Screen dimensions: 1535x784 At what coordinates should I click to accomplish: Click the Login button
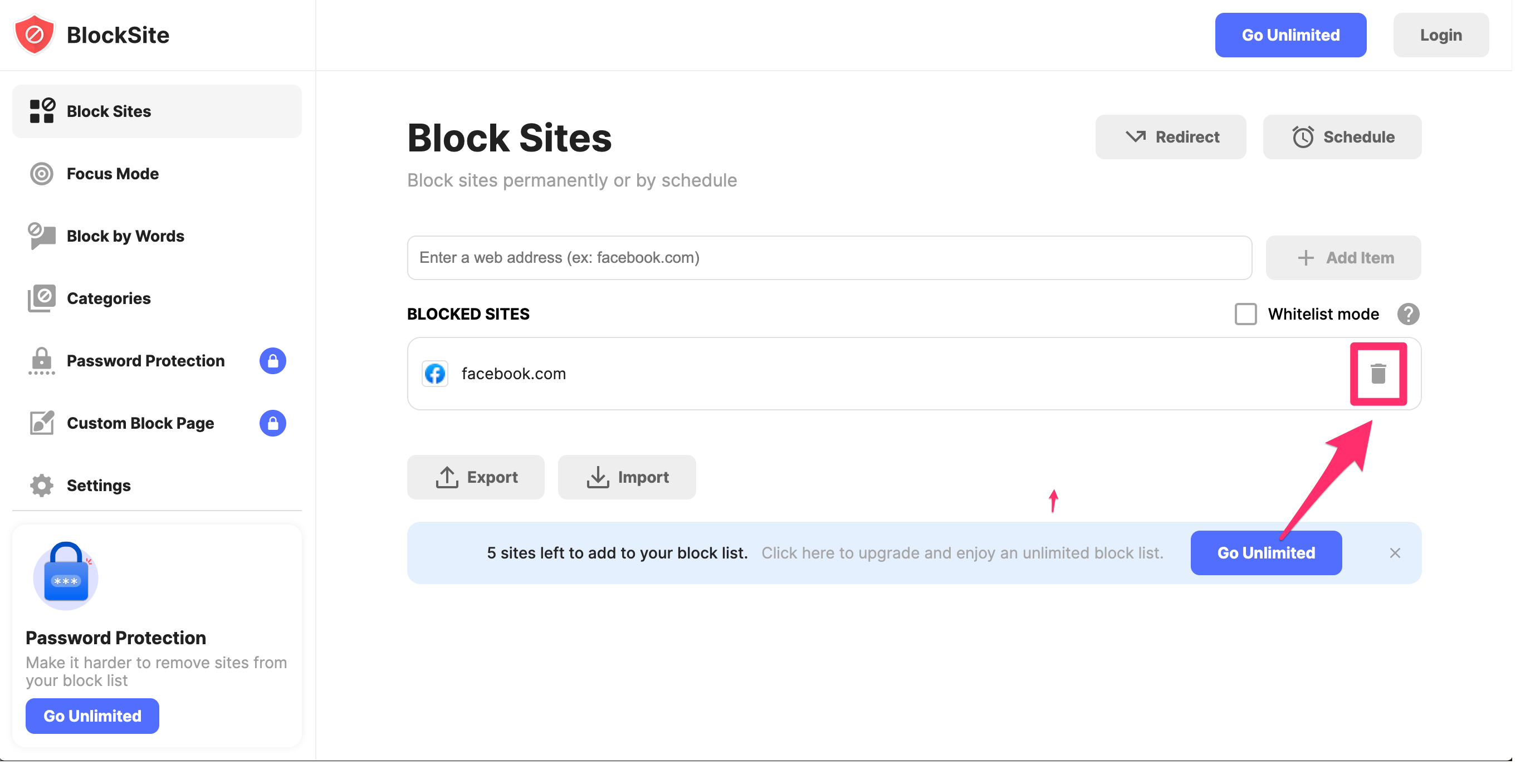coord(1441,35)
